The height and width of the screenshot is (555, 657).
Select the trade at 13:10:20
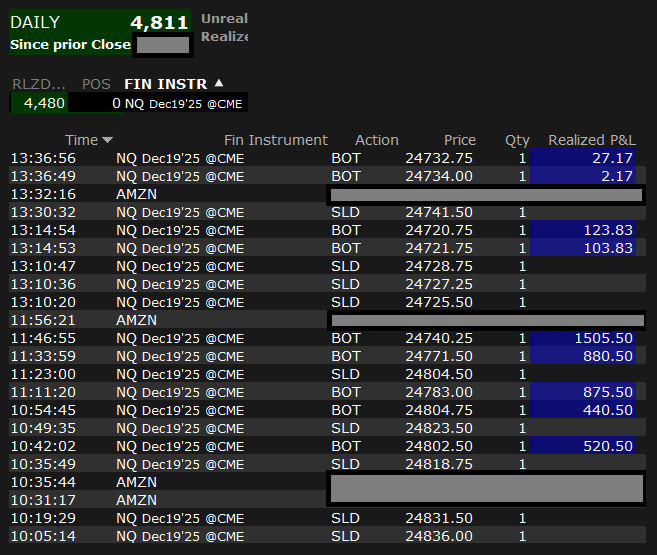pyautogui.click(x=327, y=302)
